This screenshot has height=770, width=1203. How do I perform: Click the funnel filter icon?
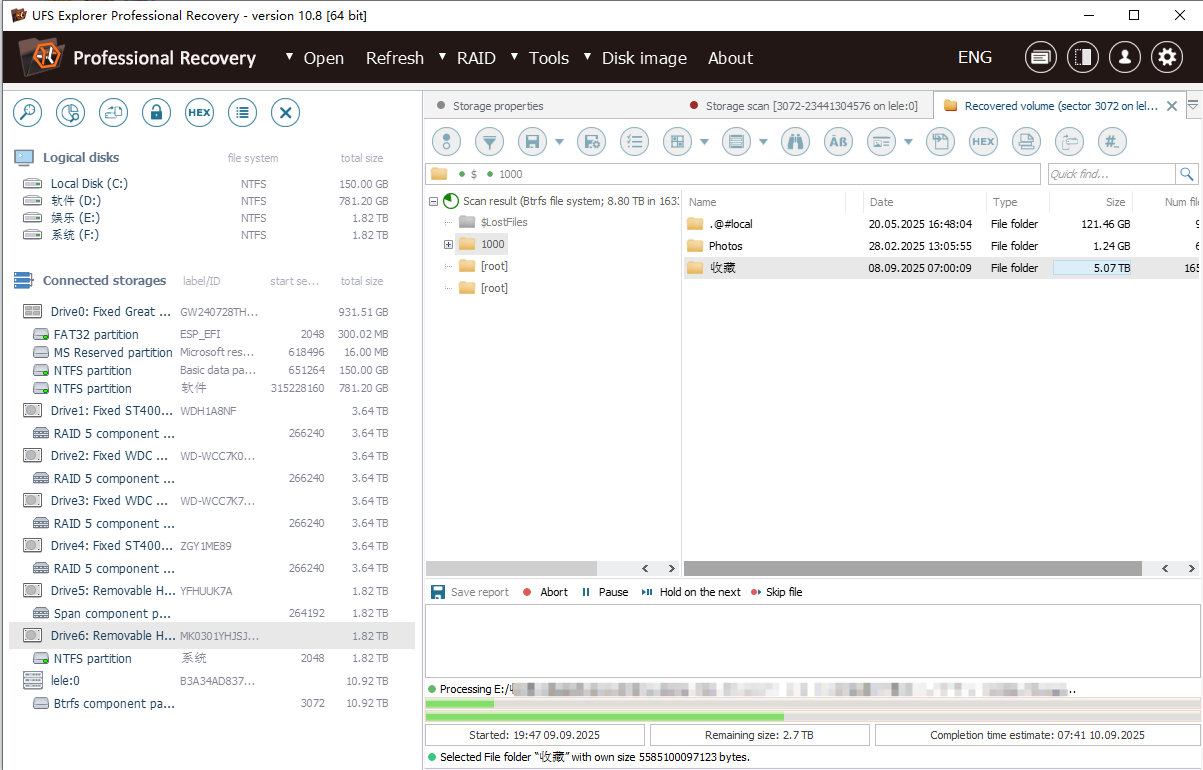tap(489, 142)
